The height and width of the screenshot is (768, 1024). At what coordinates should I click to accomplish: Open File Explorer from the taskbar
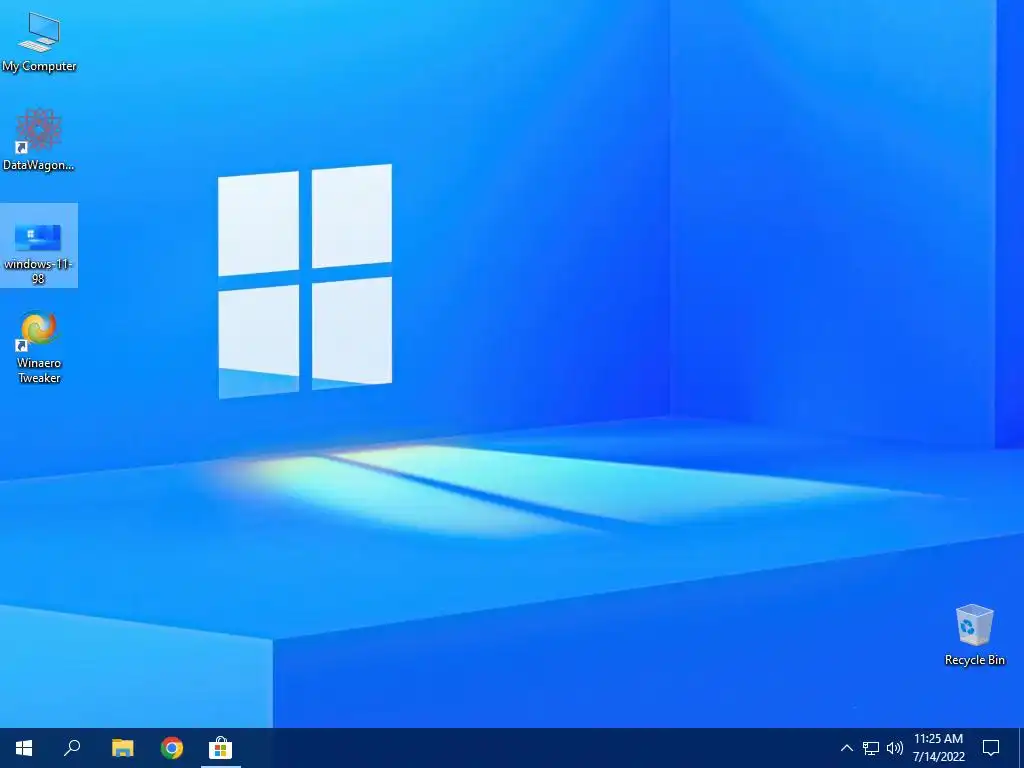(x=122, y=748)
